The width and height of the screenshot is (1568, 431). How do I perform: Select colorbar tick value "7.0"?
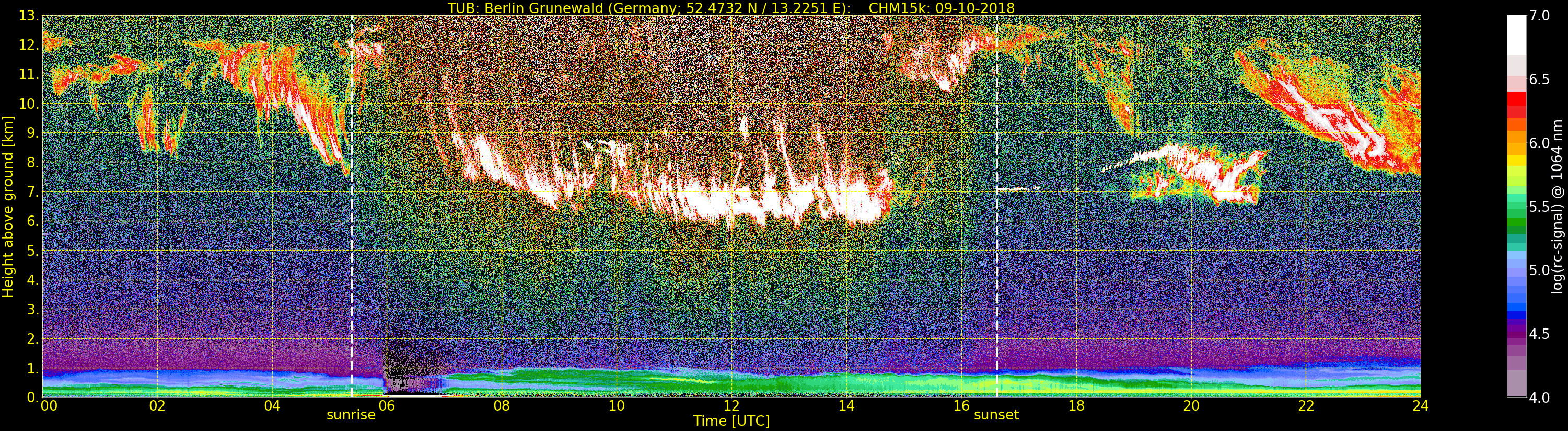pyautogui.click(x=1539, y=16)
